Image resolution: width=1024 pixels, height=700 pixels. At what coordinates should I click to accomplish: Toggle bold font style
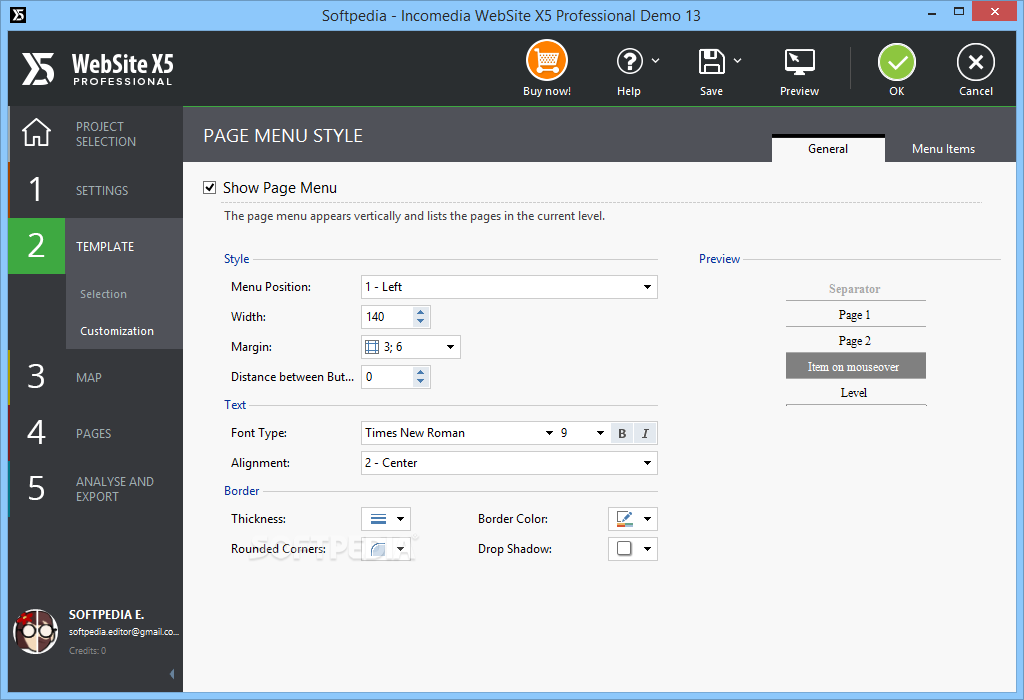622,433
